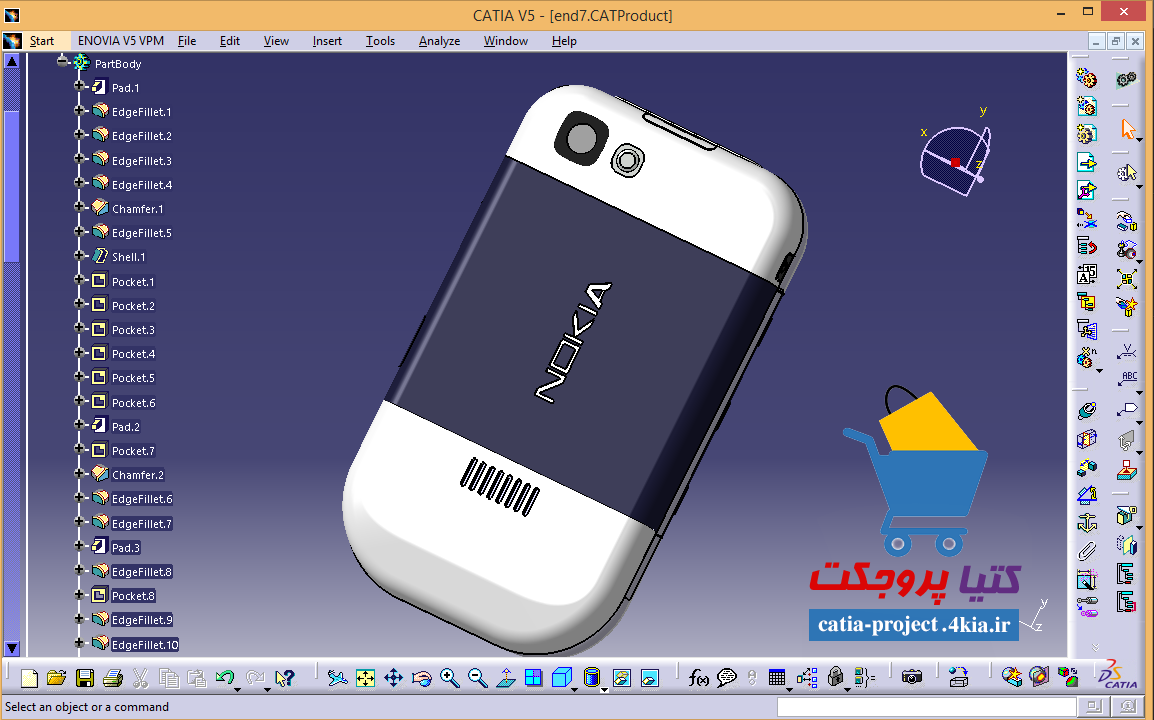Open the Window menu

click(x=506, y=41)
